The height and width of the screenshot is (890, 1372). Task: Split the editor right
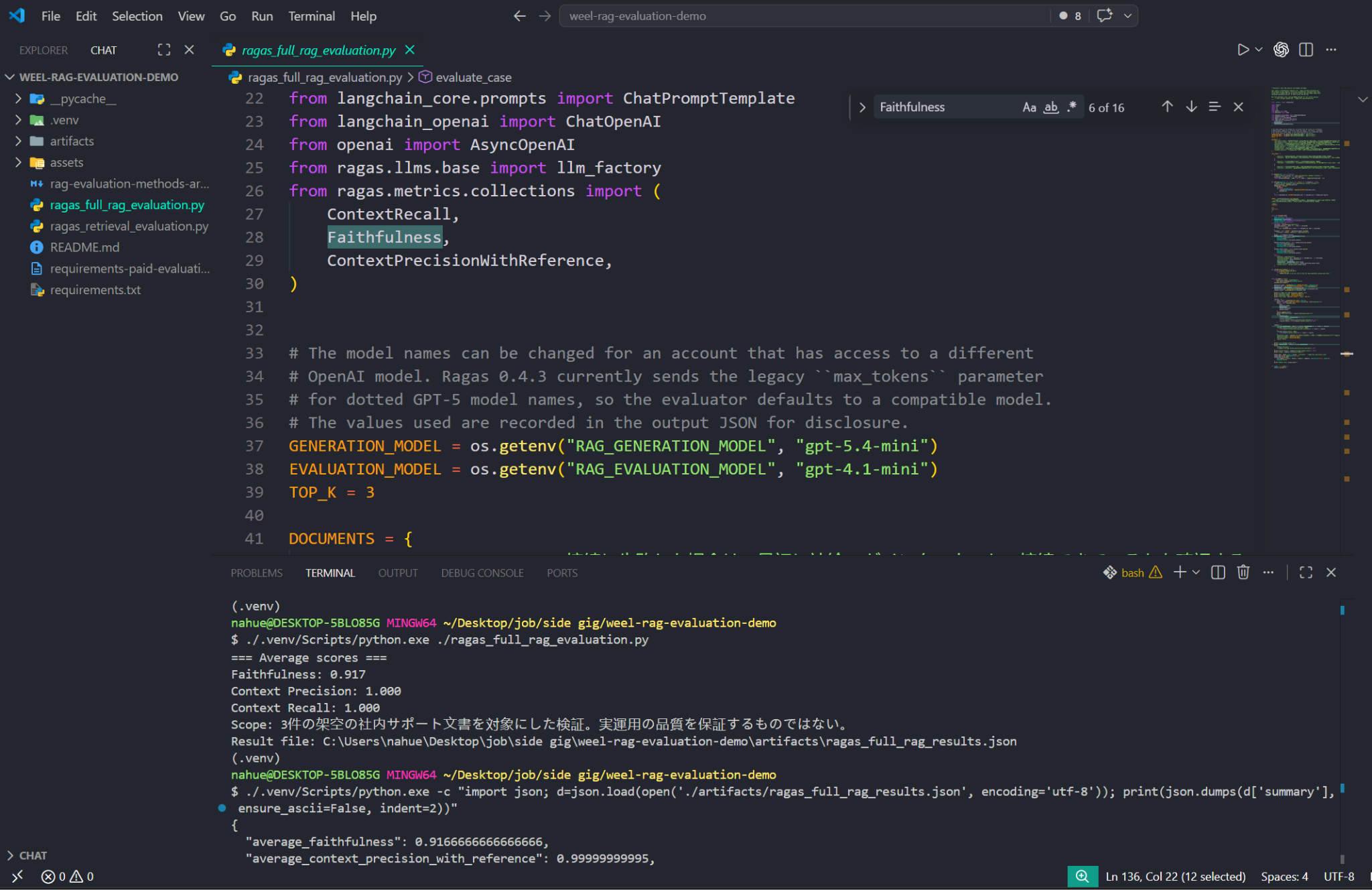pos(1306,50)
